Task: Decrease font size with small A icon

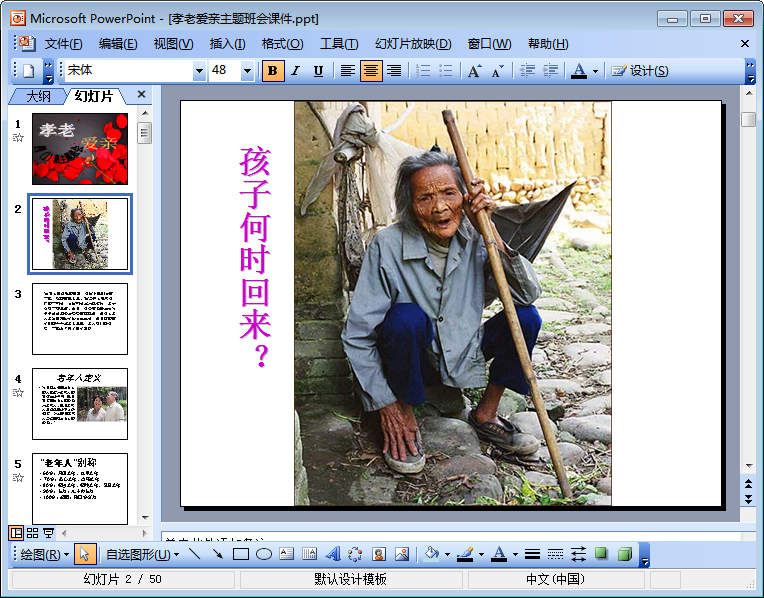Action: coord(497,71)
